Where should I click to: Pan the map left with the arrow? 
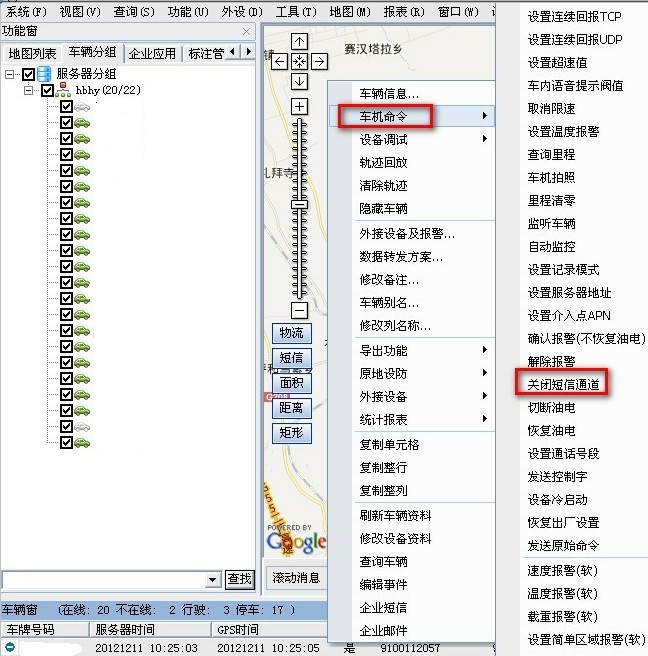click(x=280, y=61)
